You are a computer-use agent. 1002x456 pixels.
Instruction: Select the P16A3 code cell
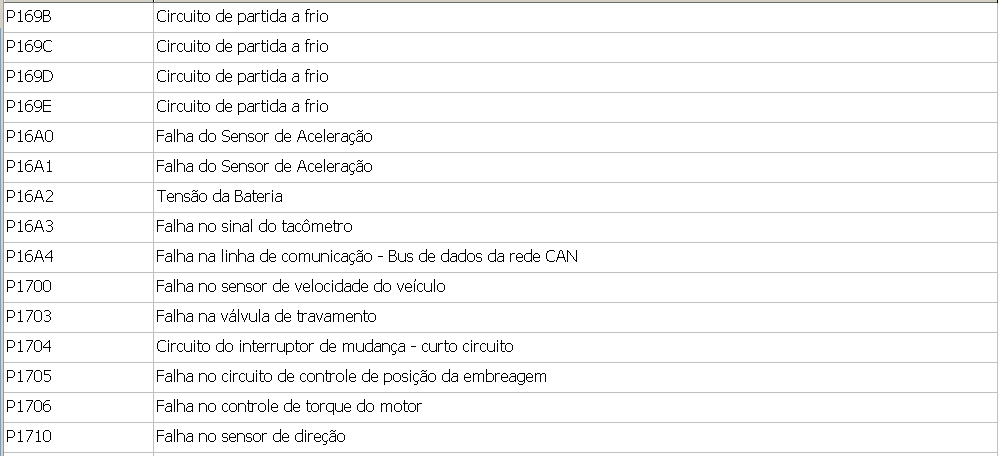[28, 226]
